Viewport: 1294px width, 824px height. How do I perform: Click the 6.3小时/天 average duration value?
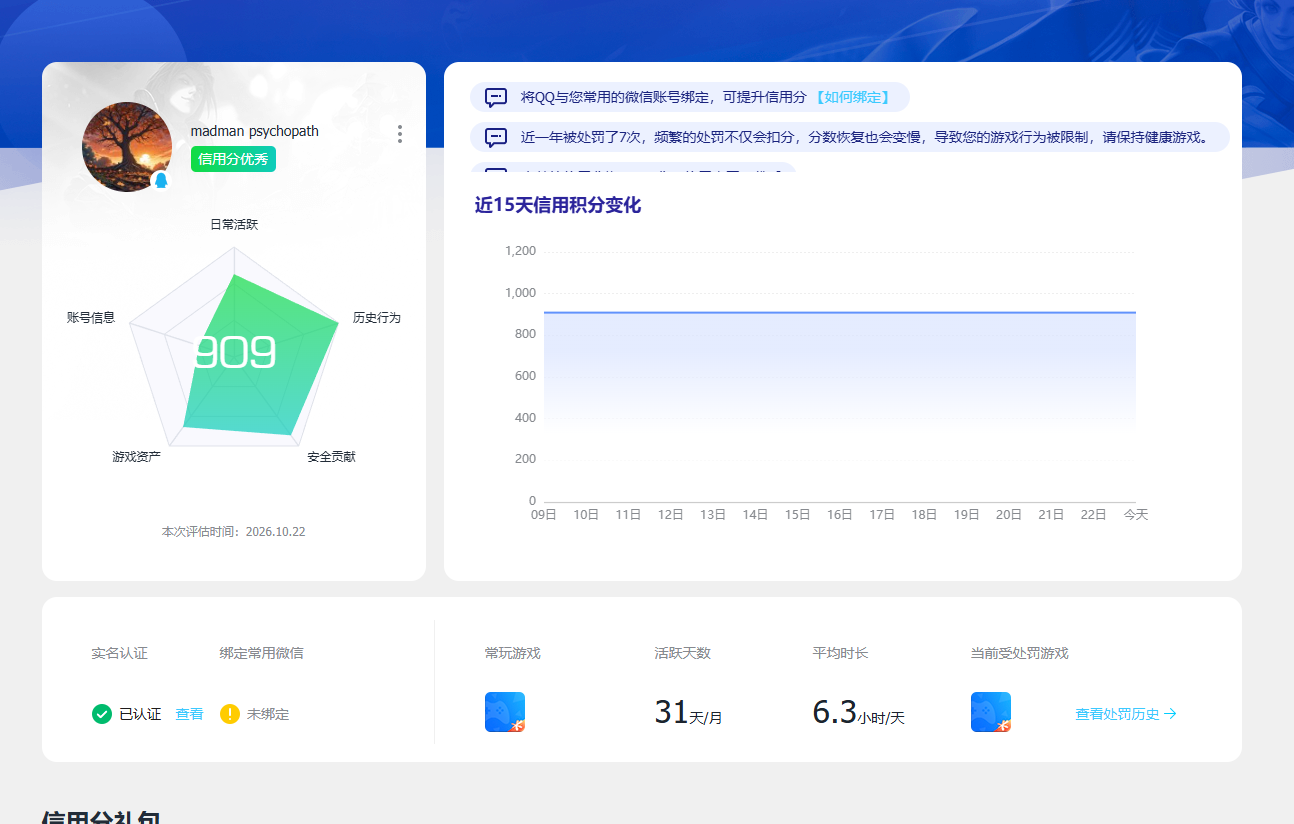(858, 712)
